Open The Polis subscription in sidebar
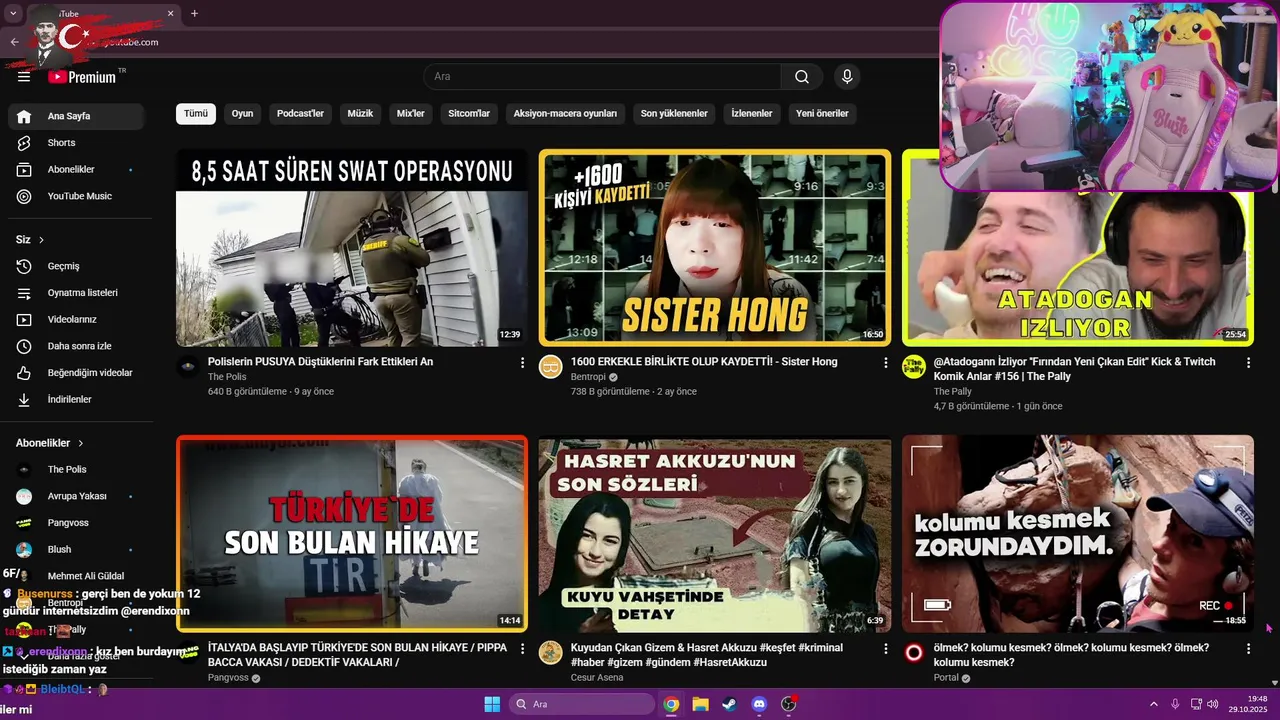 click(76, 469)
